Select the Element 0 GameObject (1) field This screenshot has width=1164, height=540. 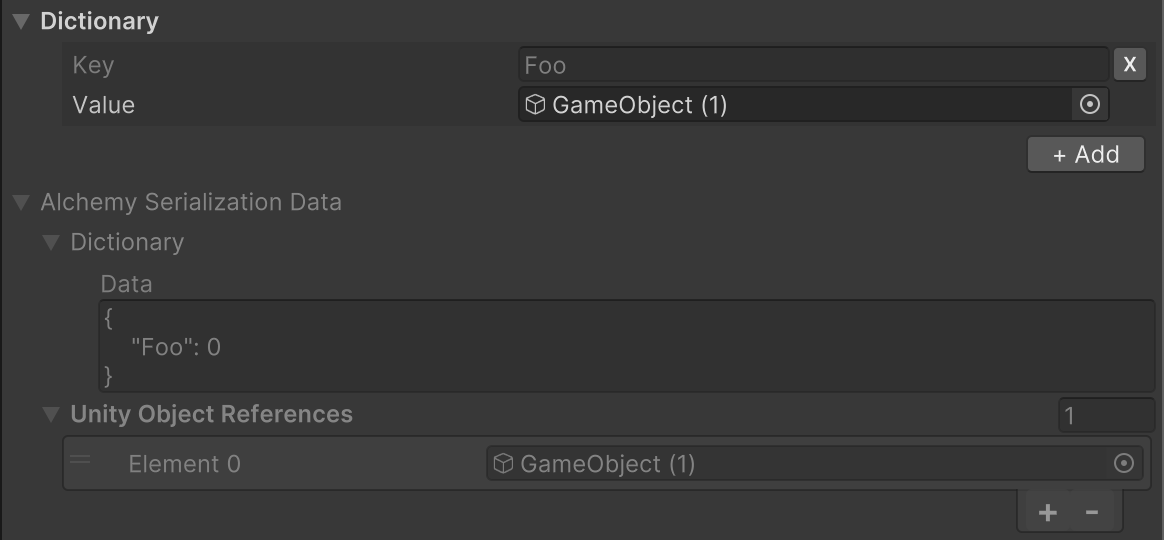click(x=800, y=463)
